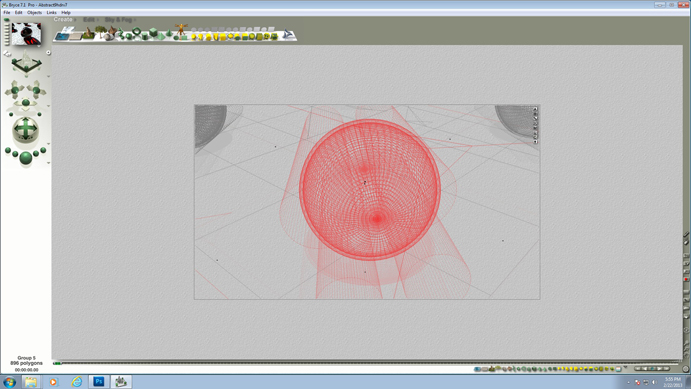This screenshot has width=691, height=389.
Task: Toggle the small circle beside View Control
Action: click(x=48, y=52)
